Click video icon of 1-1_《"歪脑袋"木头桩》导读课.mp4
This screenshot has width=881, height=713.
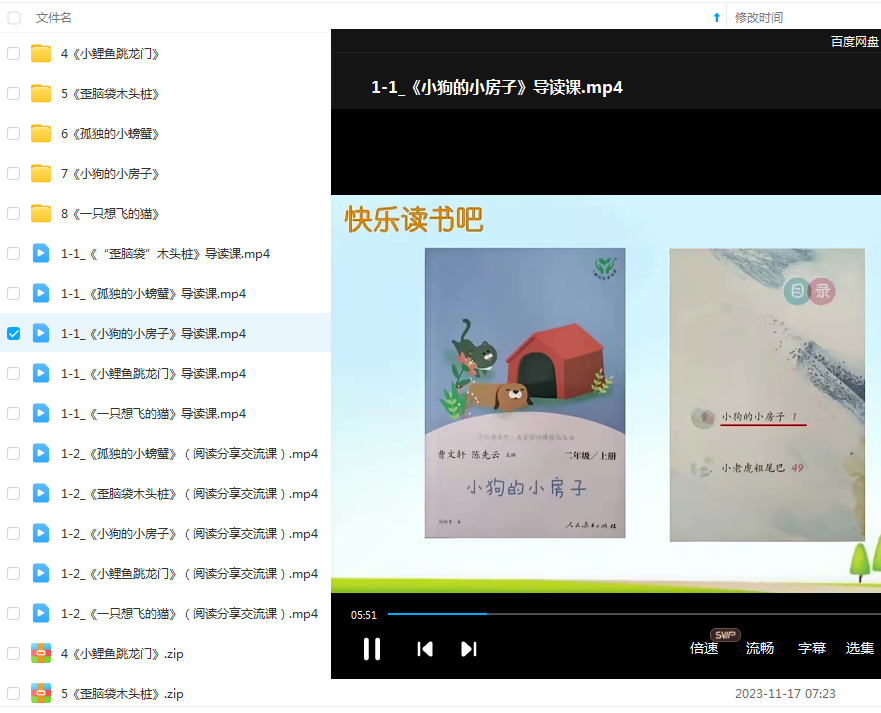pyautogui.click(x=40, y=253)
